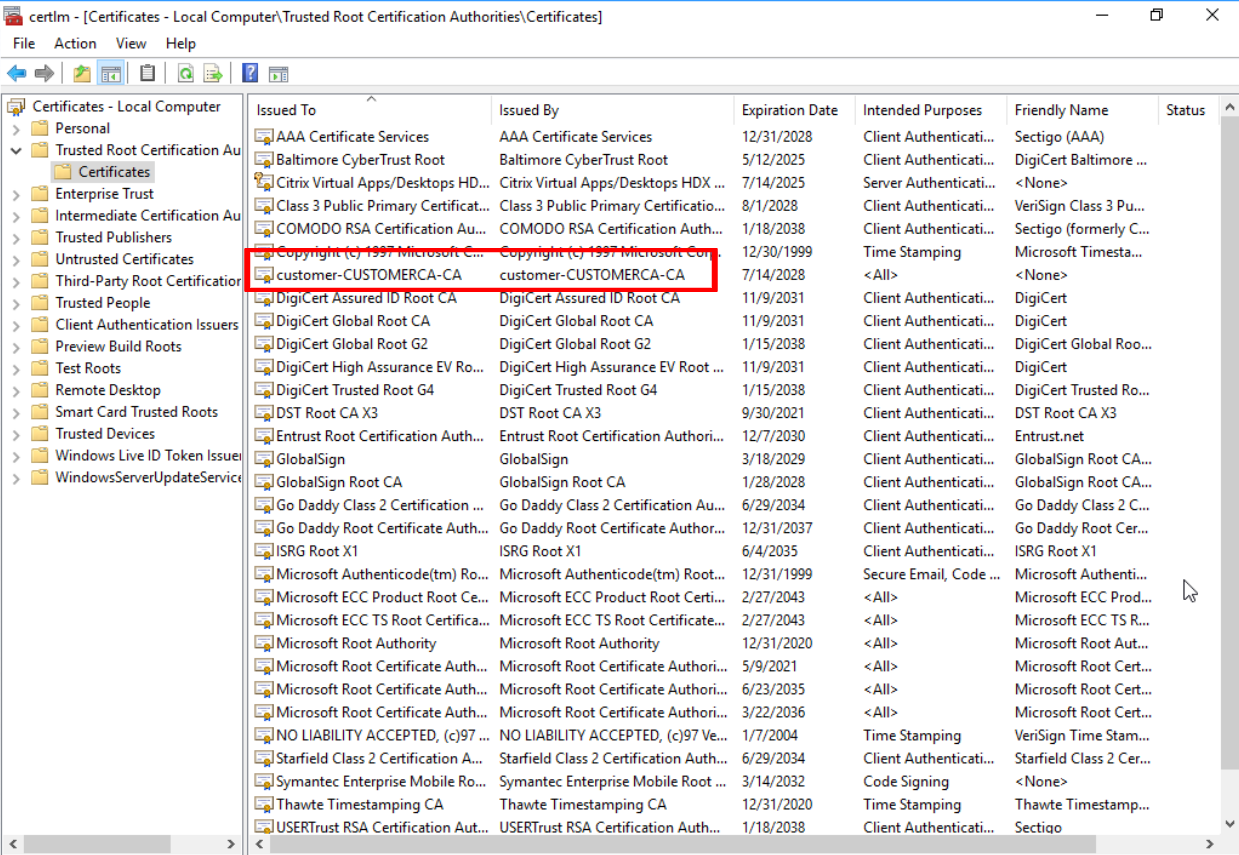Click right arrow of certificate list horizontal scrollbar
The height and width of the screenshot is (855, 1239).
pyautogui.click(x=1211, y=844)
